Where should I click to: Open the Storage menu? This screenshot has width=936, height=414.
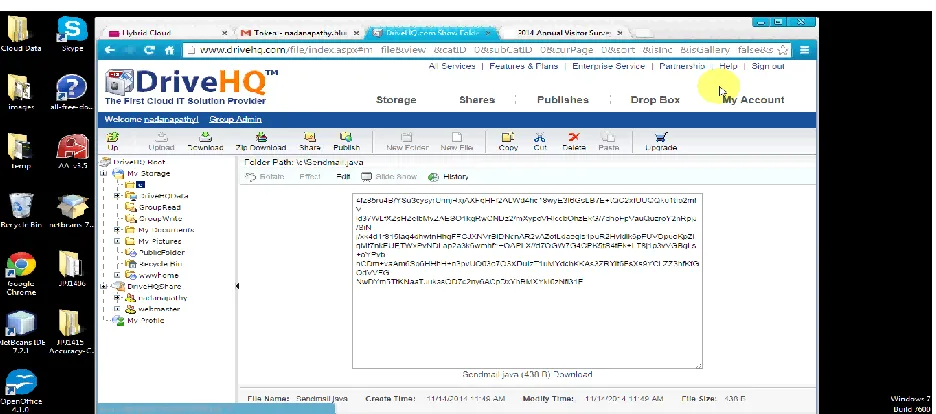[x=396, y=100]
